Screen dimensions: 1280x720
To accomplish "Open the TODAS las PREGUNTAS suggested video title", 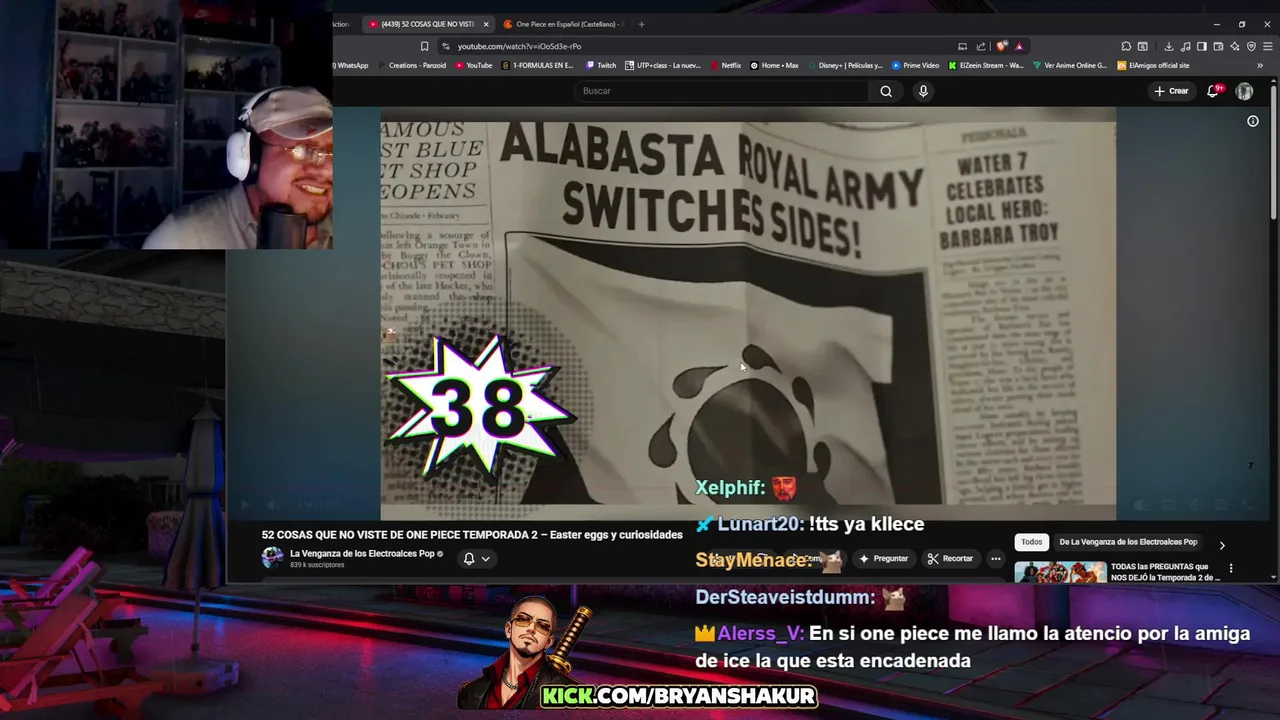I will [1165, 572].
